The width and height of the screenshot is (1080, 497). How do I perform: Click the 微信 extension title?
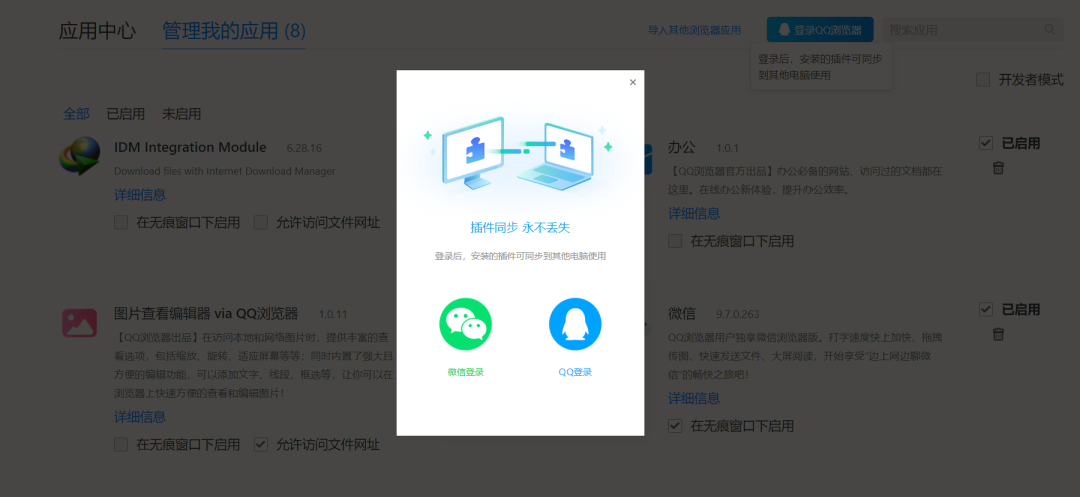tap(682, 314)
